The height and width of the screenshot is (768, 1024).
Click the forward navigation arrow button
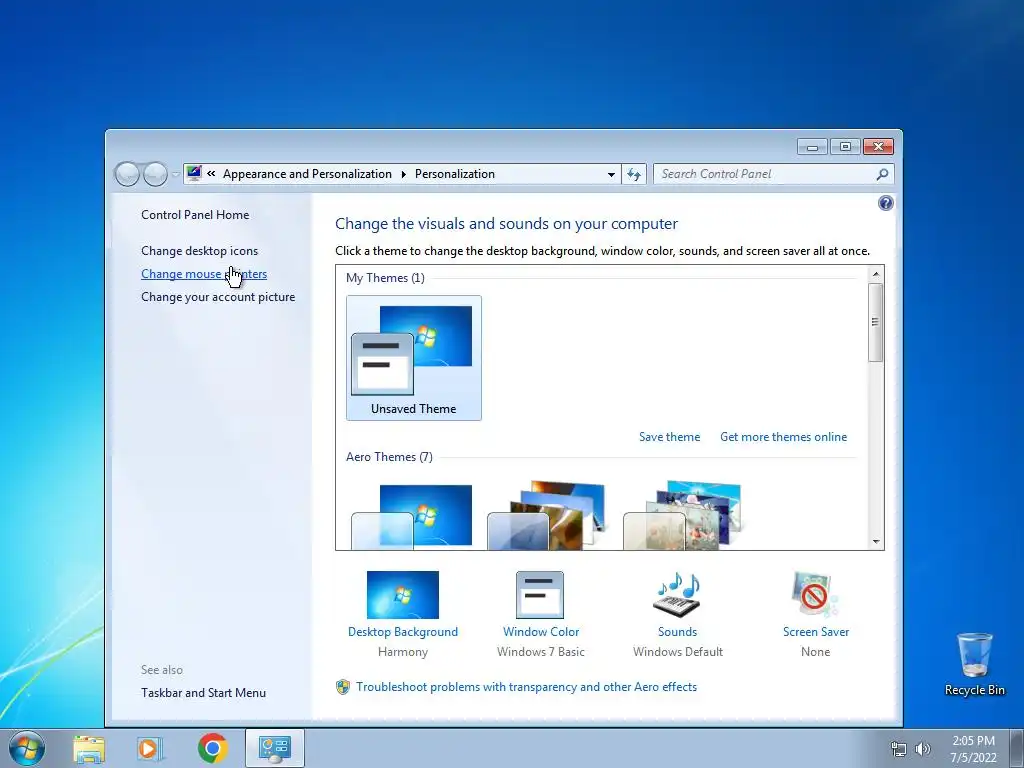tap(155, 174)
